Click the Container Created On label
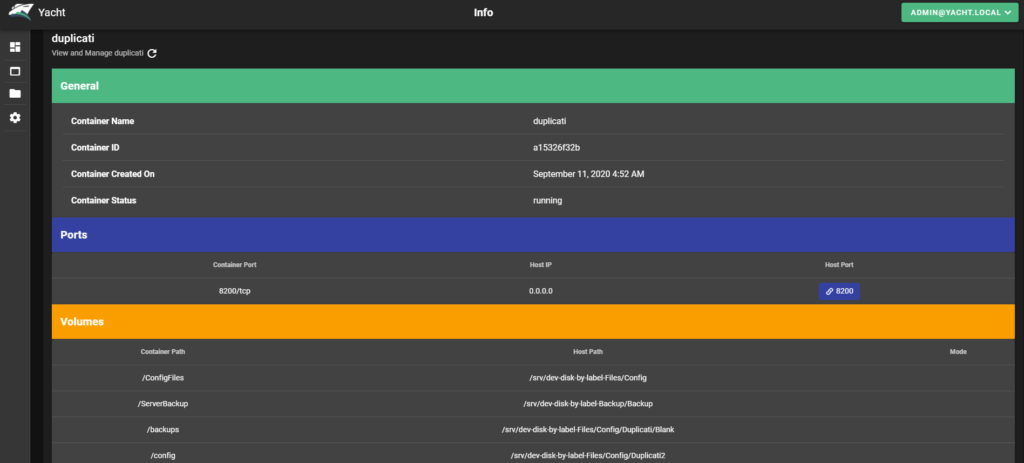1024x463 pixels. pyautogui.click(x=112, y=174)
